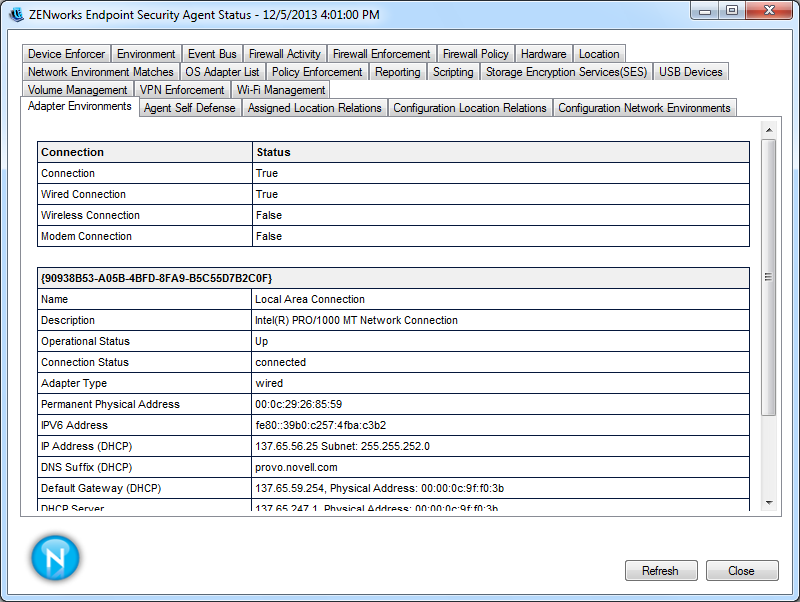Close window using title bar X
The height and width of the screenshot is (602, 800).
[x=769, y=11]
